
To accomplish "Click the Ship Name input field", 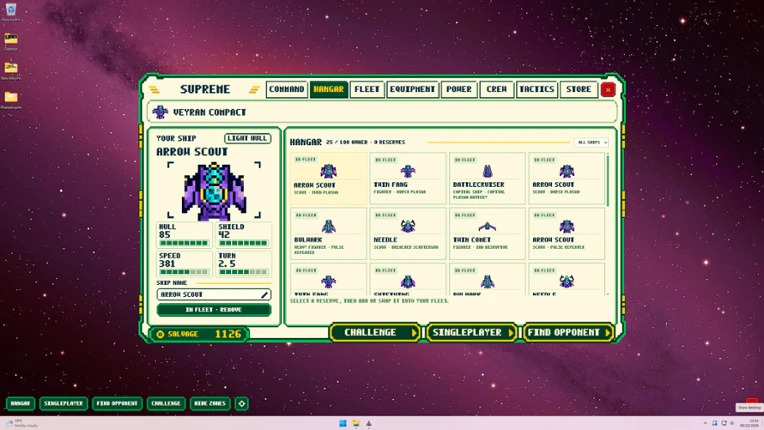I will coord(214,295).
